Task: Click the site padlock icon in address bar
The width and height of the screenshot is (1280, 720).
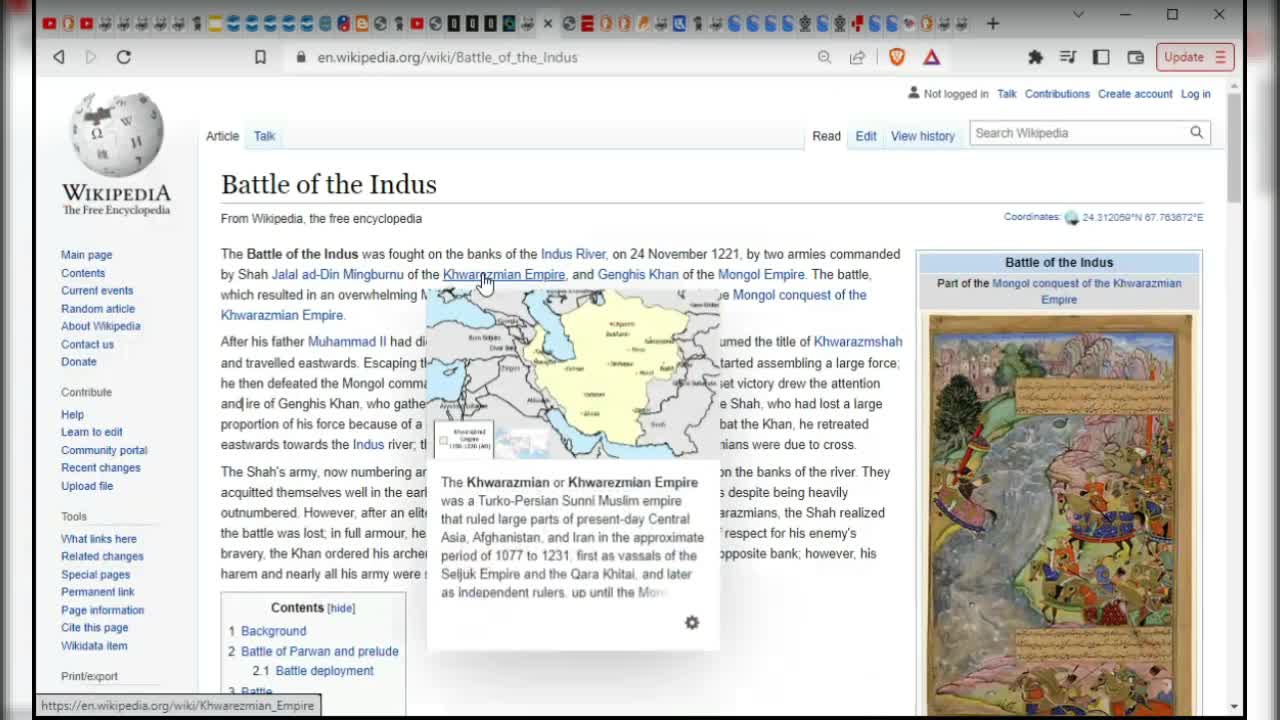Action: point(301,57)
